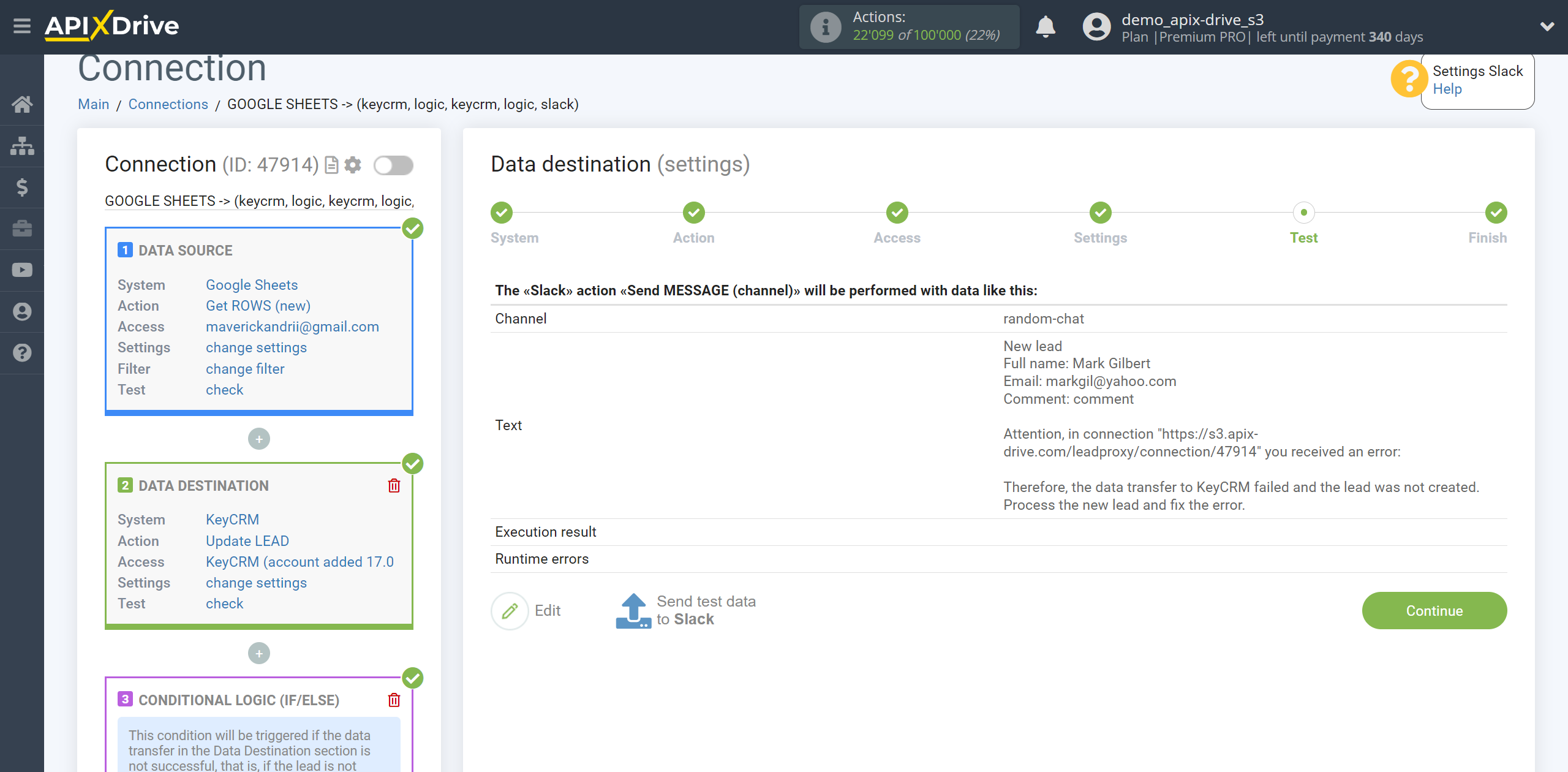Delete the Data Destination block

click(394, 486)
